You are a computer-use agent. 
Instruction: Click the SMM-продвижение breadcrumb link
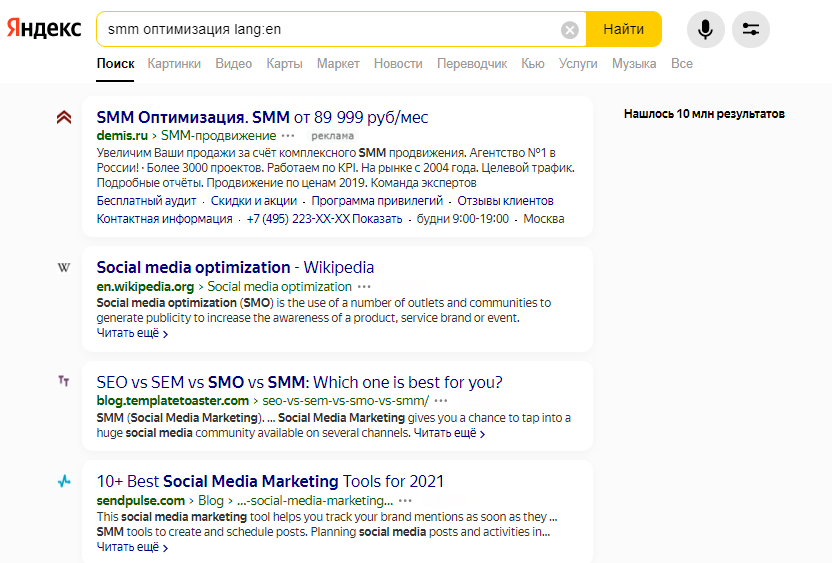coord(219,136)
